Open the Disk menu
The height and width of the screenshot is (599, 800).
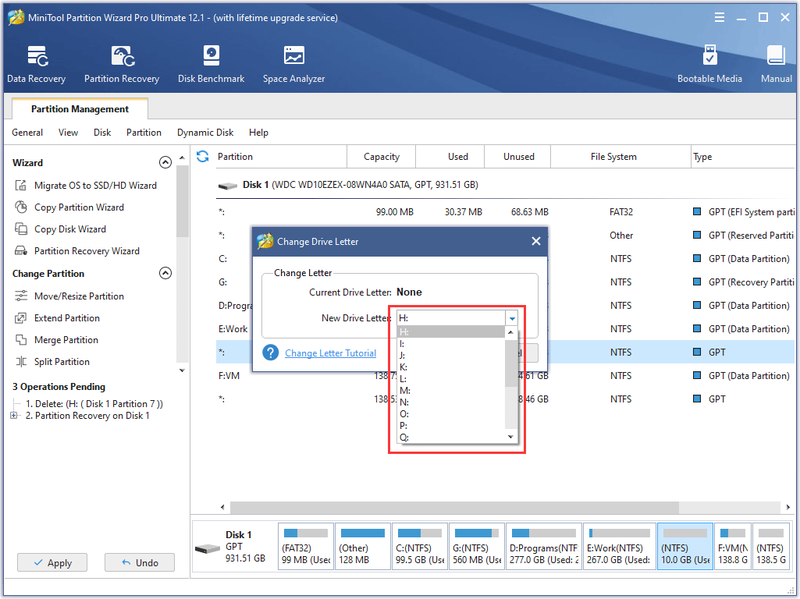click(102, 132)
